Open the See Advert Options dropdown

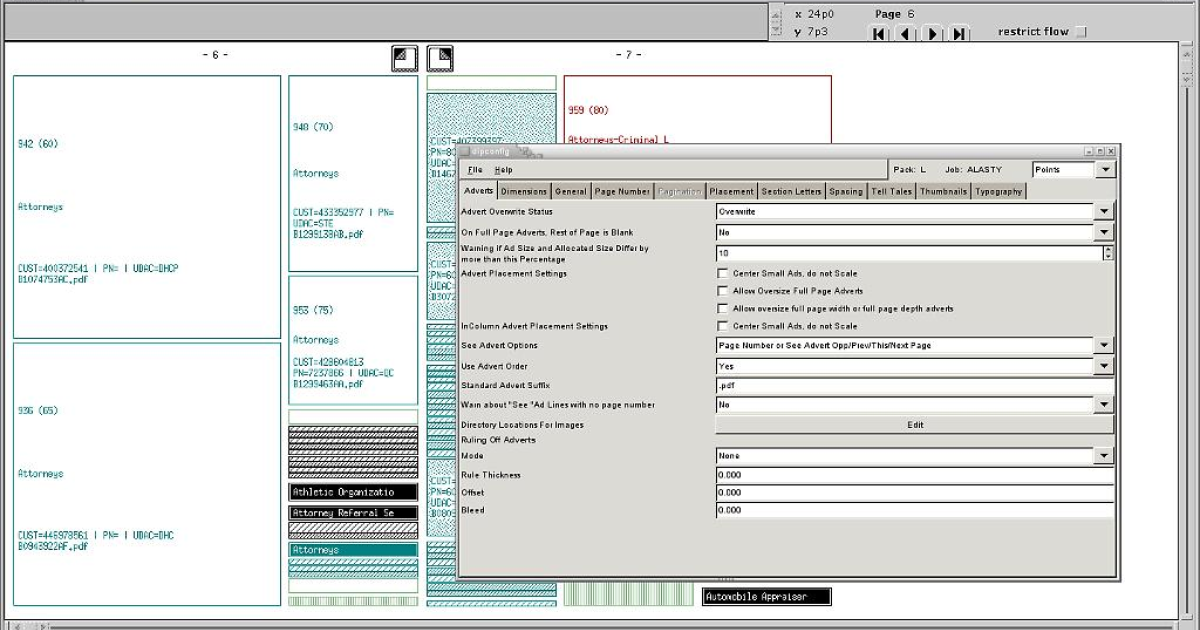click(1103, 346)
